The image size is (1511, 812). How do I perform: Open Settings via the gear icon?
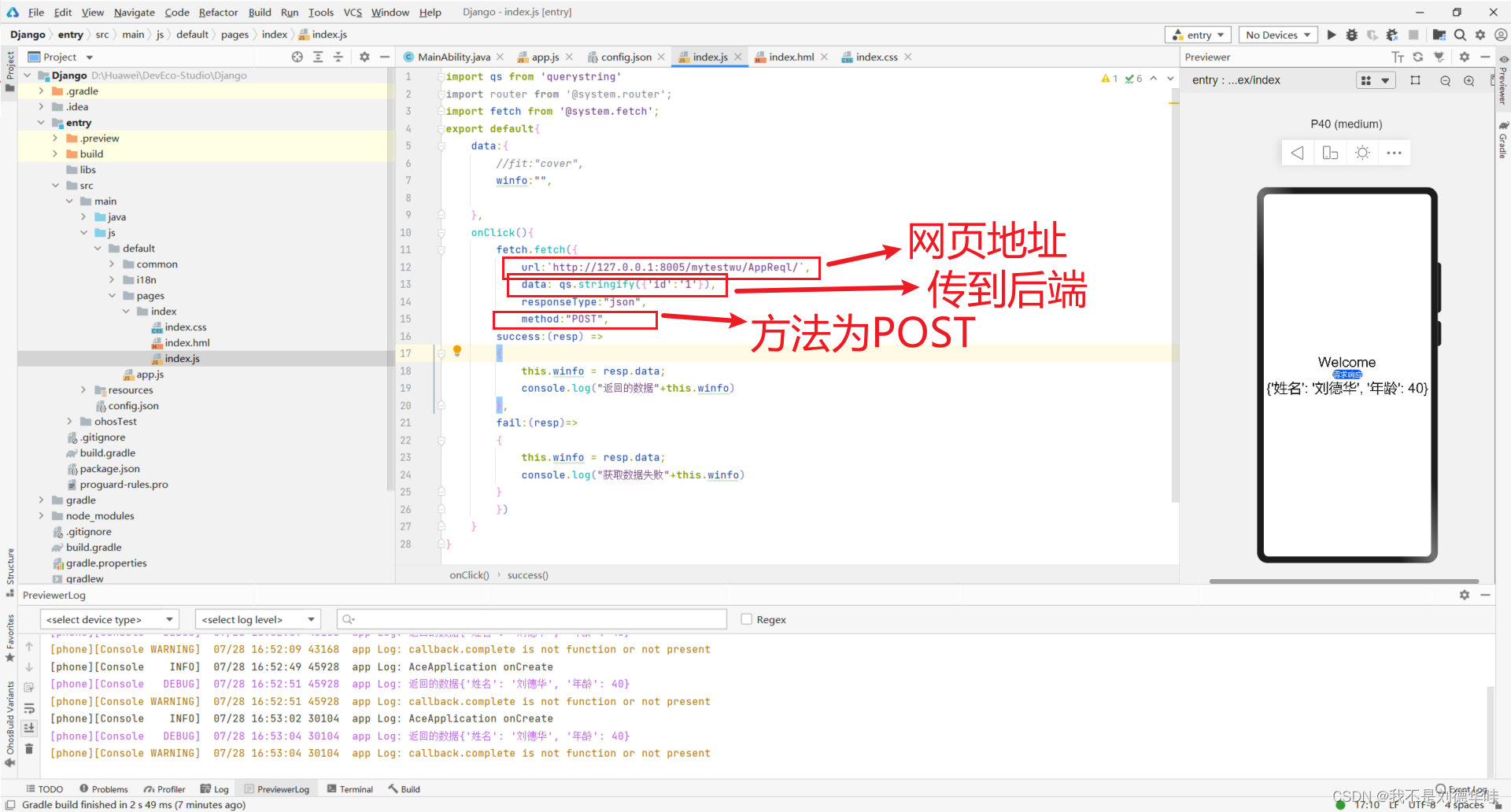click(1480, 35)
